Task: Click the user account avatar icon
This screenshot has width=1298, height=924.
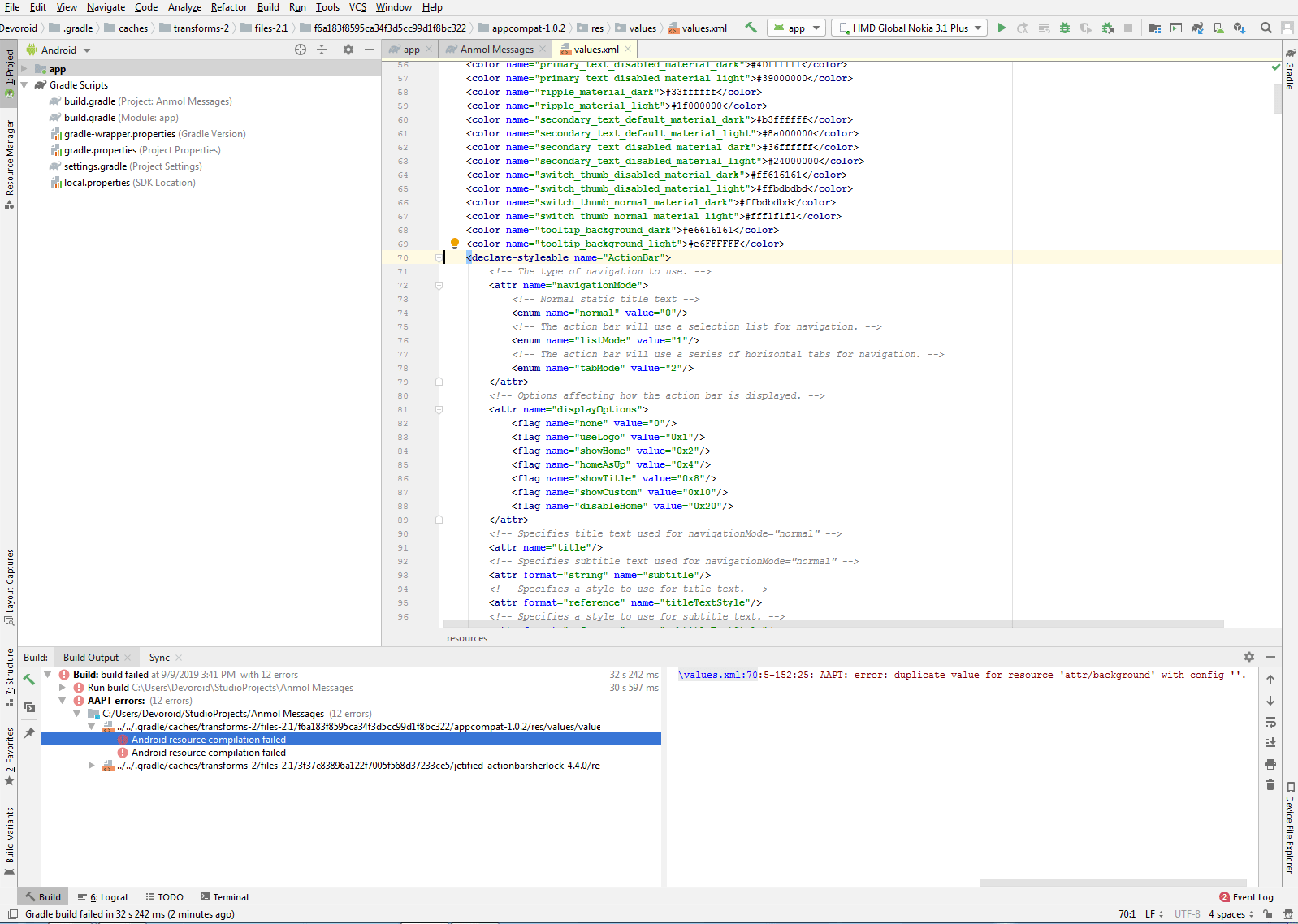Action: click(1287, 28)
